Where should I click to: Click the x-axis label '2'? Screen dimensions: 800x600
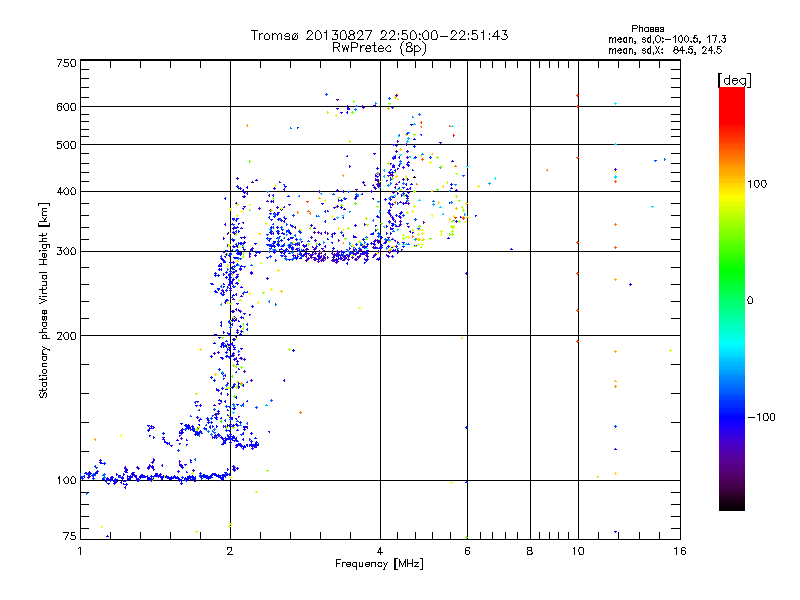(230, 551)
